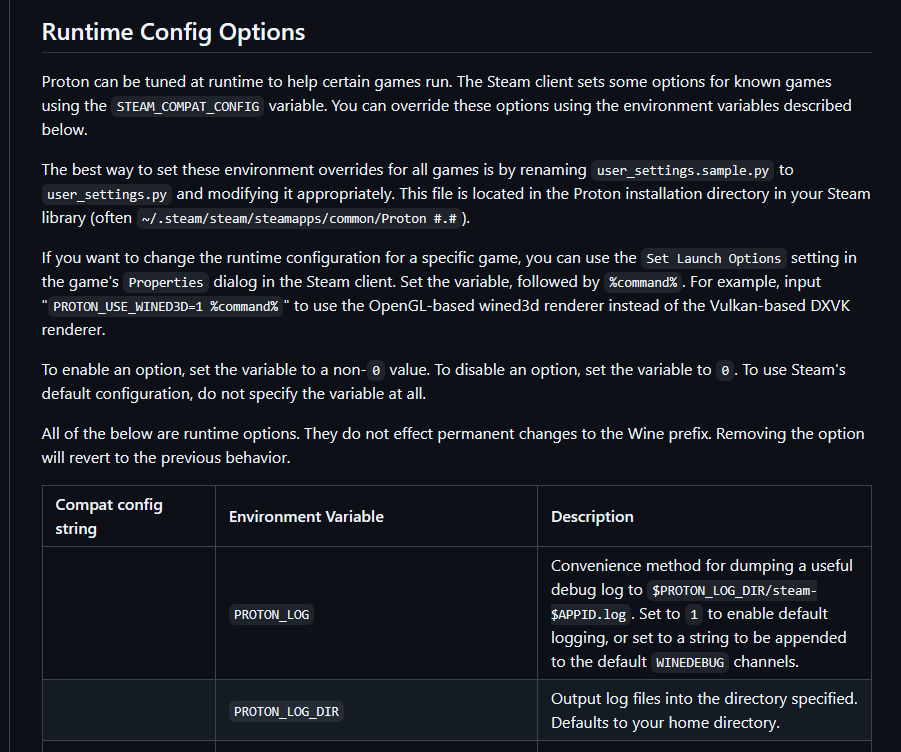Click the 'All of the below' paragraph
901x752 pixels.
pos(452,445)
